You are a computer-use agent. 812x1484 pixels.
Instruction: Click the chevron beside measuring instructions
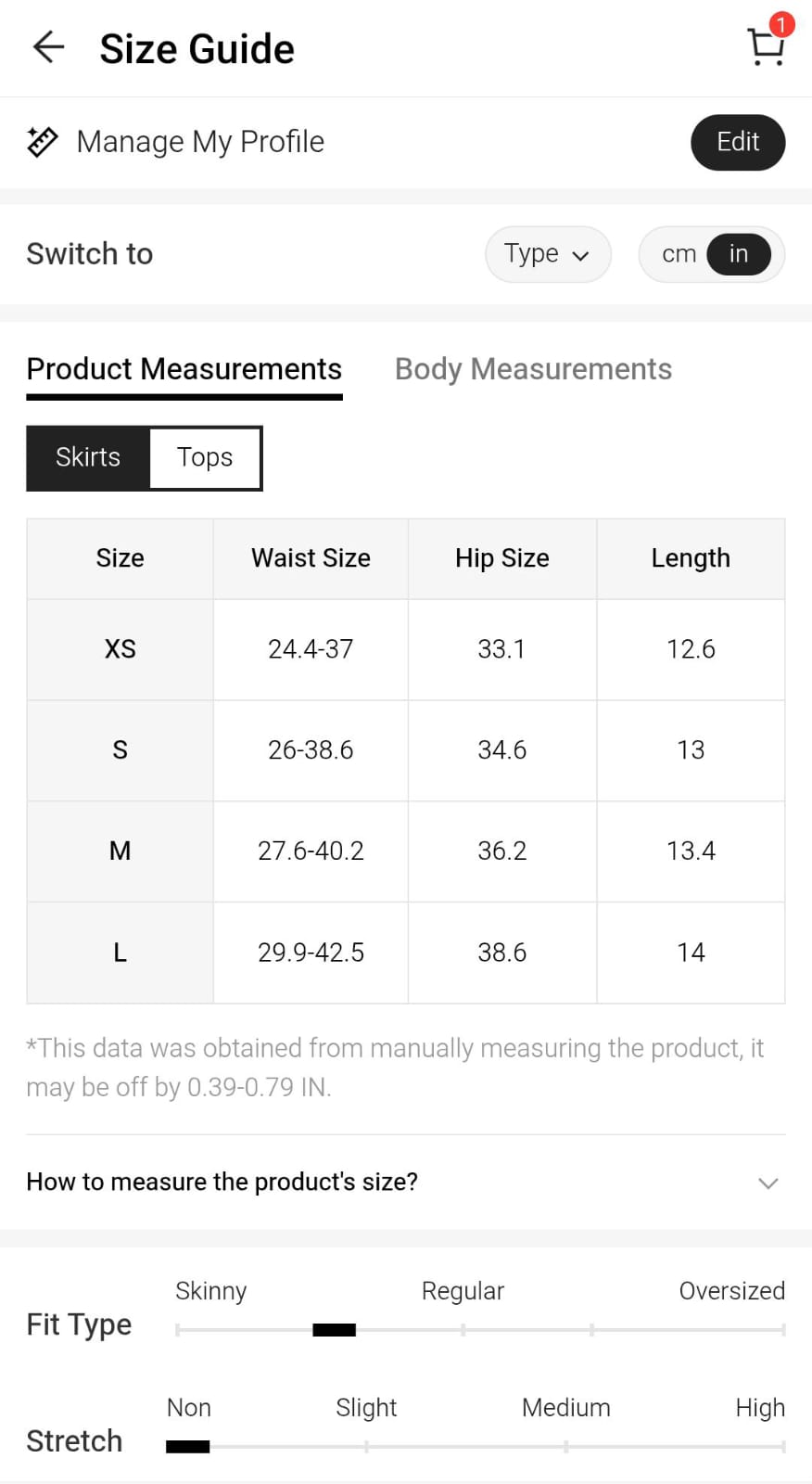(768, 1183)
